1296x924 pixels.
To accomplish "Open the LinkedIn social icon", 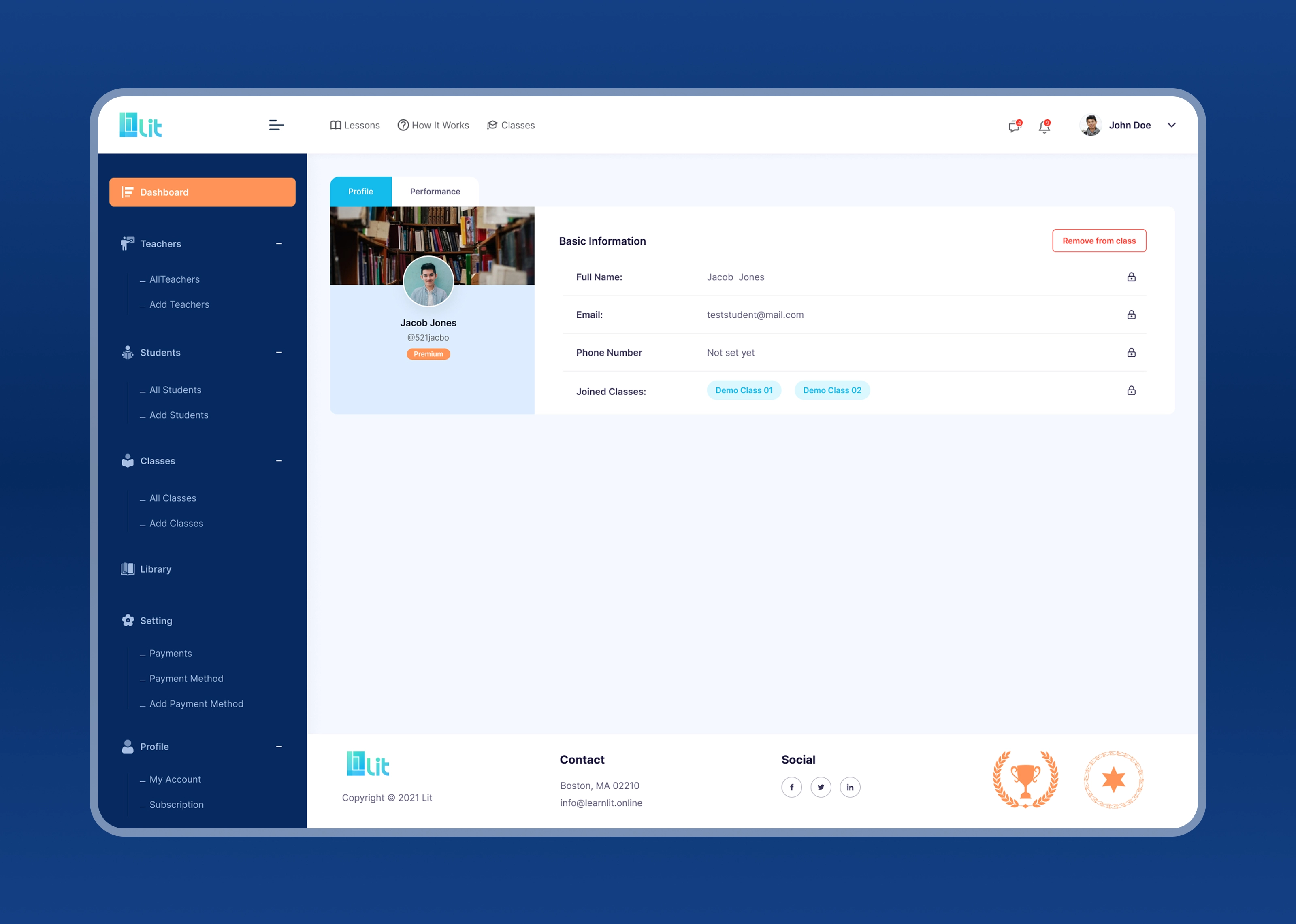I will (850, 788).
